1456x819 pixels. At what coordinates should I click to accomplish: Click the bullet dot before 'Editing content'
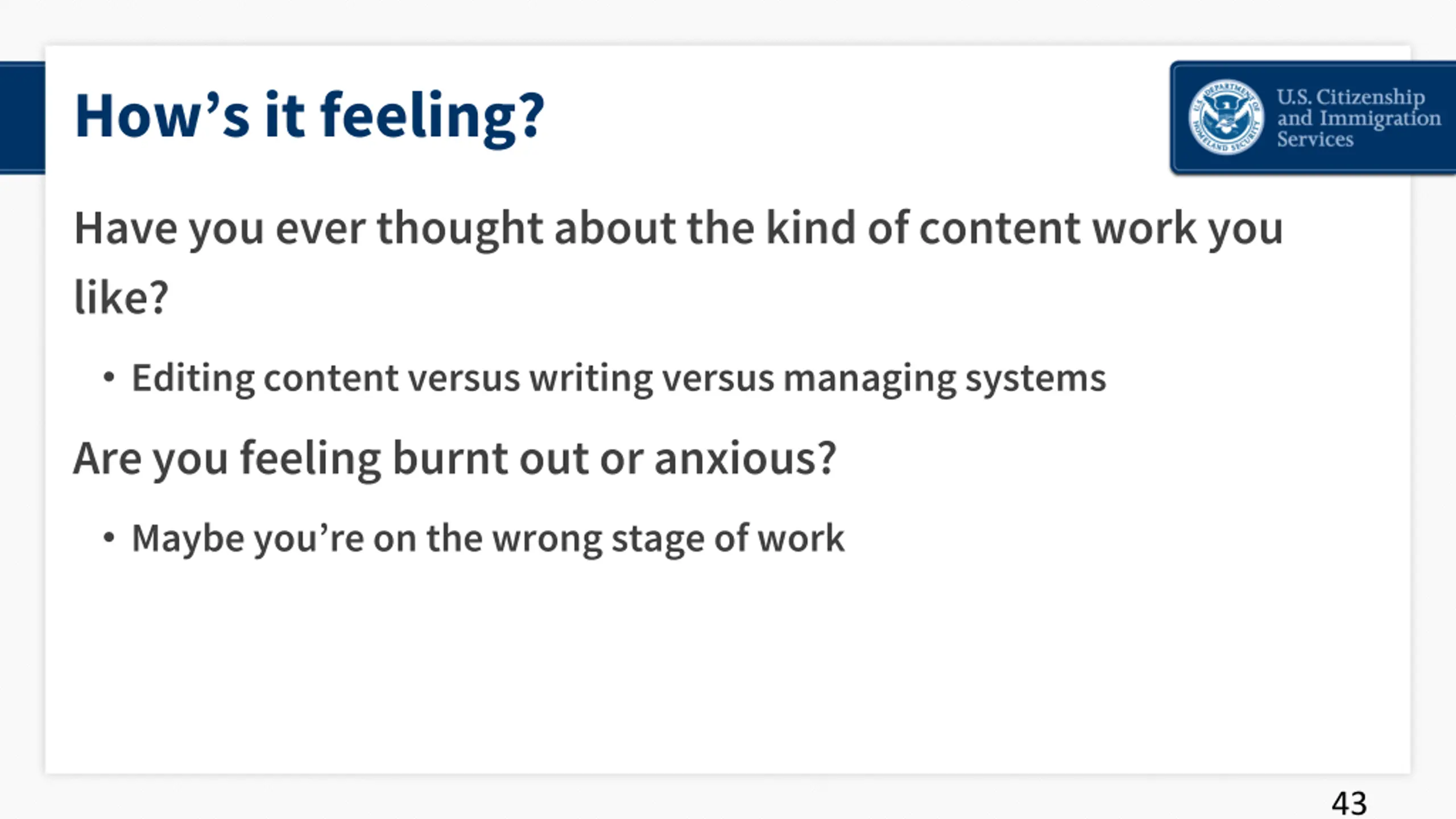pyautogui.click(x=109, y=378)
